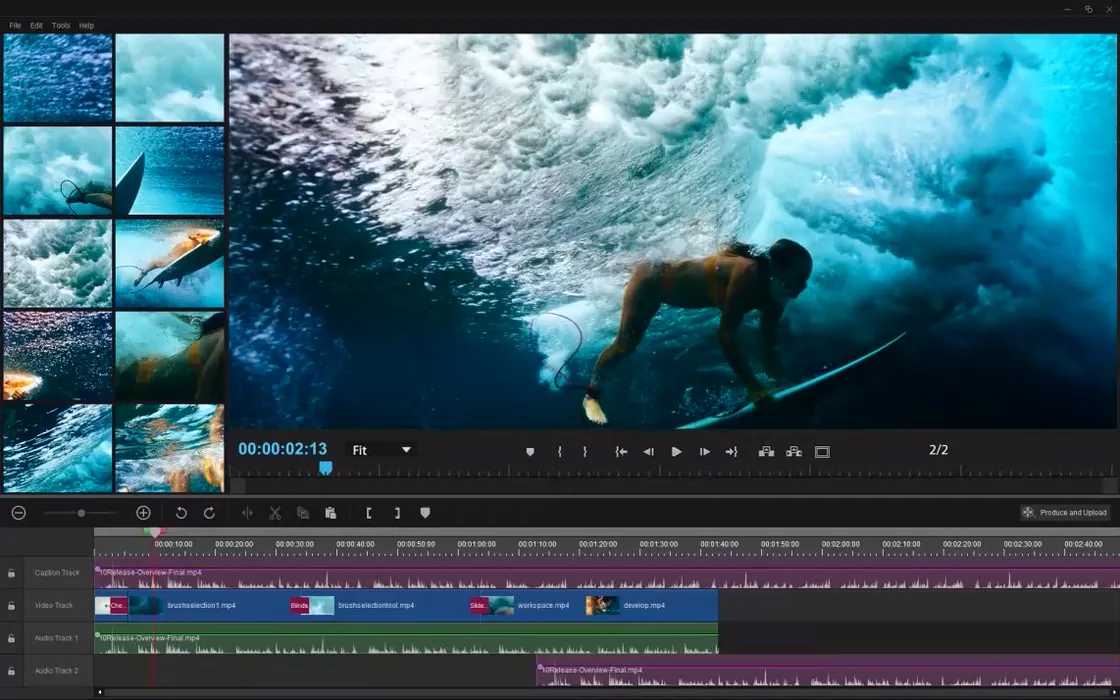The width and height of the screenshot is (1120, 700).
Task: Click the zoom out minus icon
Action: (18, 513)
